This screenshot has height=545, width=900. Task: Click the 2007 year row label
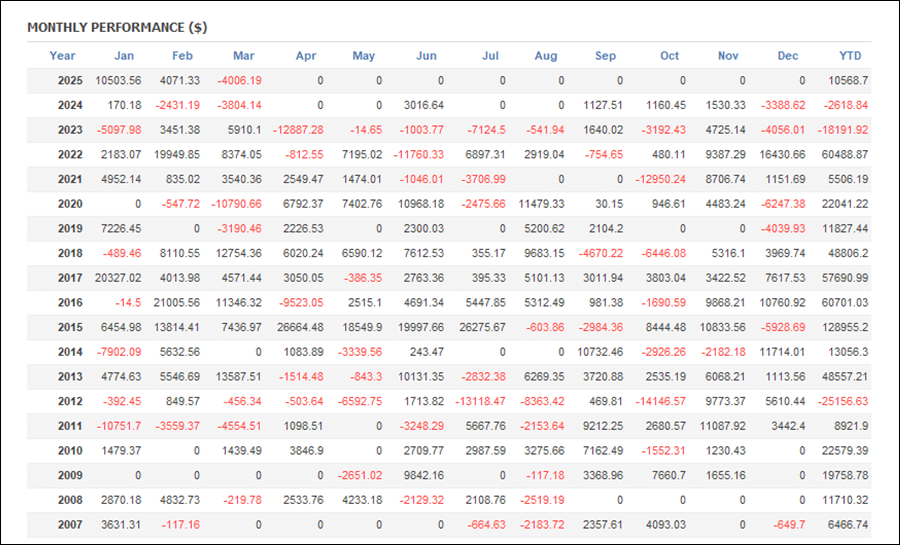70,524
